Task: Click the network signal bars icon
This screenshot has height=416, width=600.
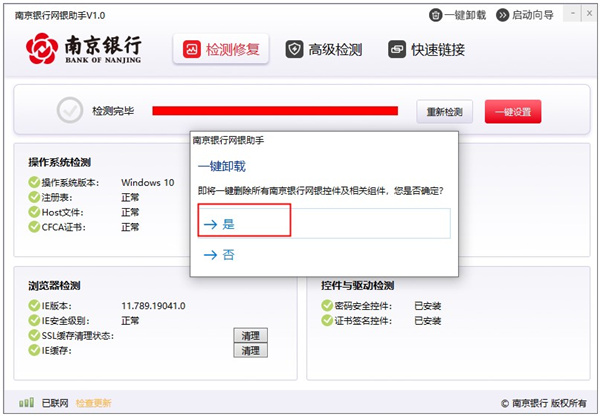Action: [x=26, y=402]
